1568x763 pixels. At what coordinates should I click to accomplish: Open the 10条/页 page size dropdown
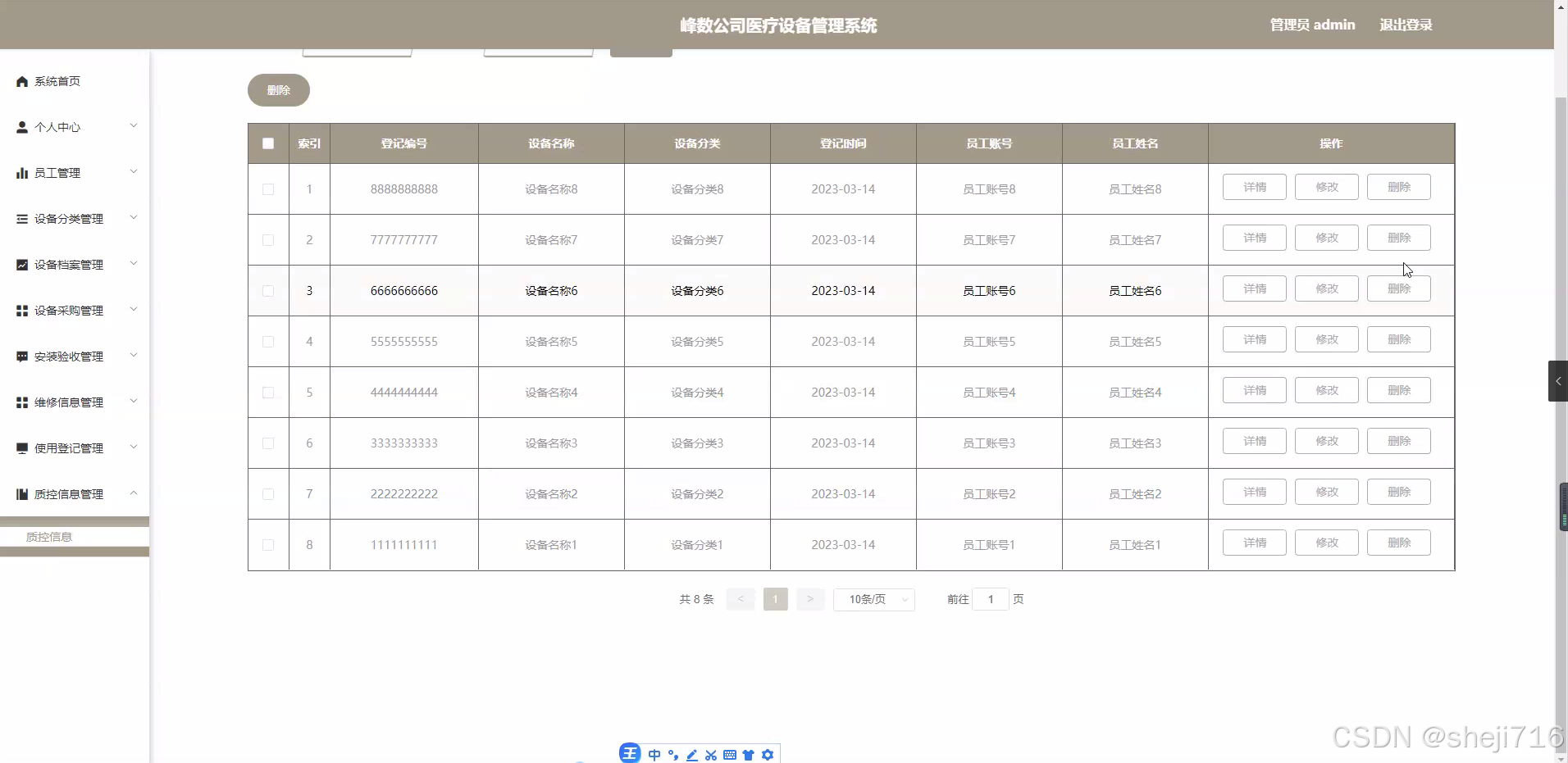pos(873,599)
